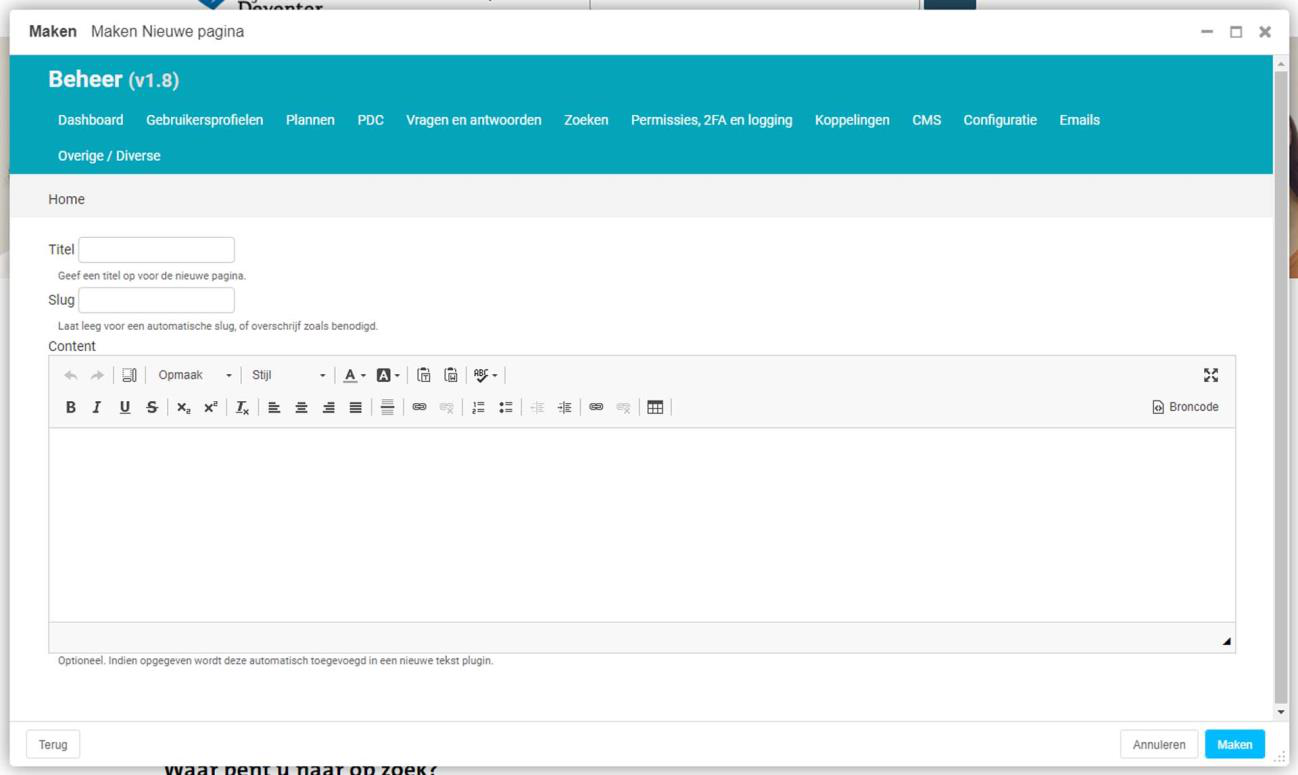Insert a numbered list

(x=478, y=407)
